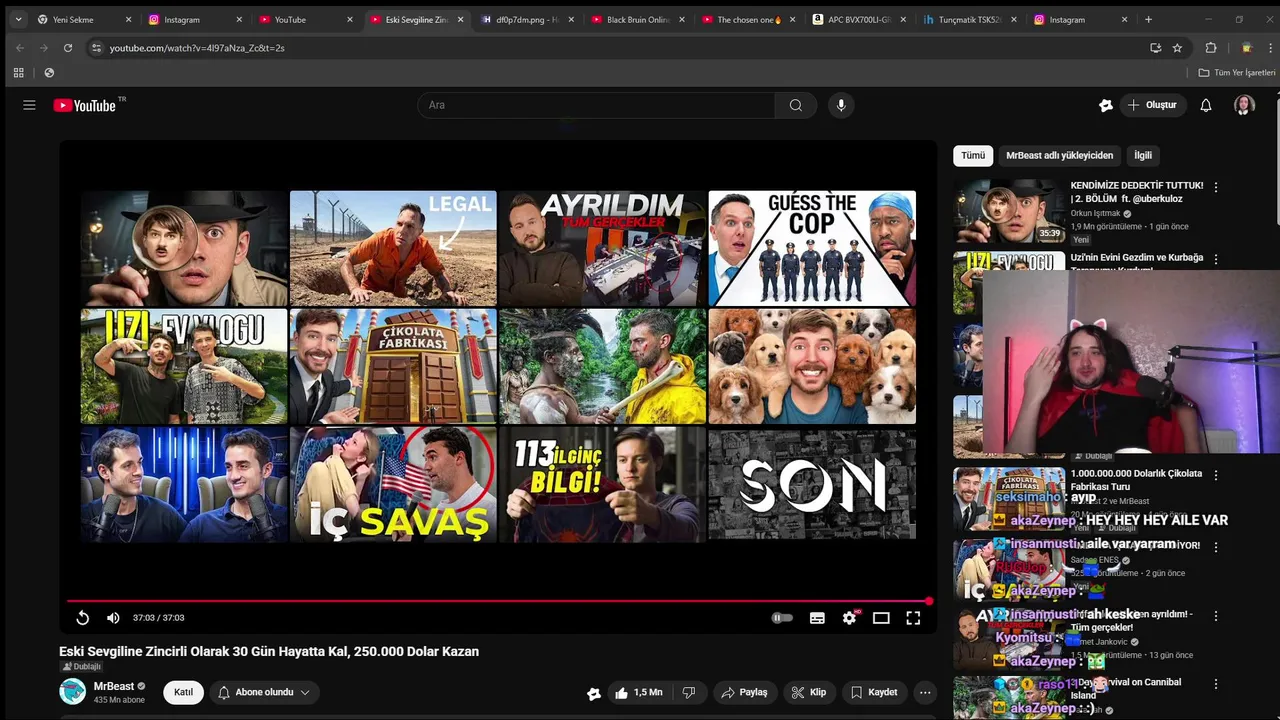
Task: Open AYRILDIM end-screen thumbnail
Action: tap(602, 248)
